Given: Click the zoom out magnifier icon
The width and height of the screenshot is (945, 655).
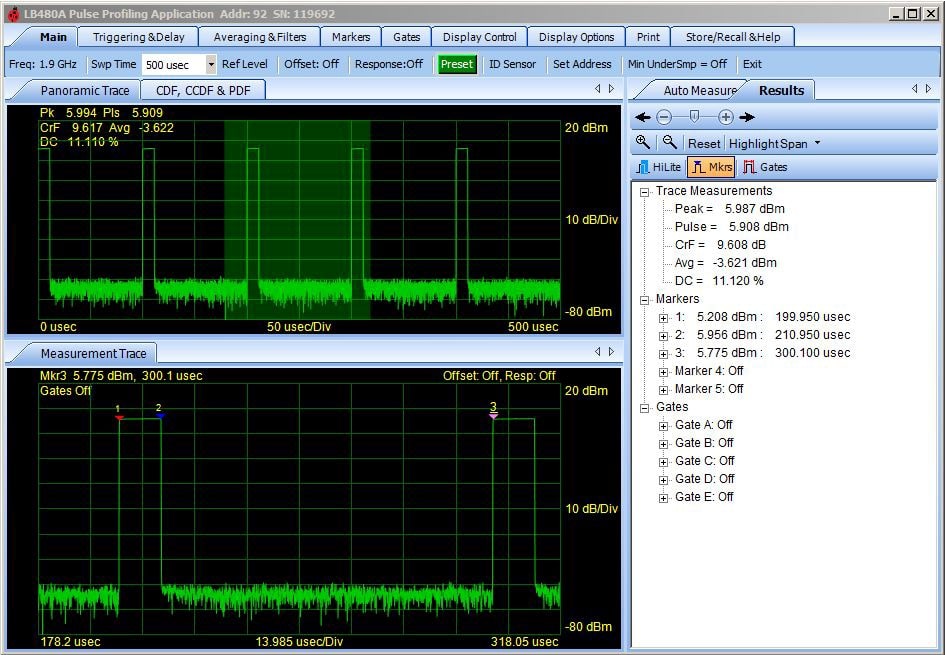Looking at the screenshot, I should tap(670, 143).
